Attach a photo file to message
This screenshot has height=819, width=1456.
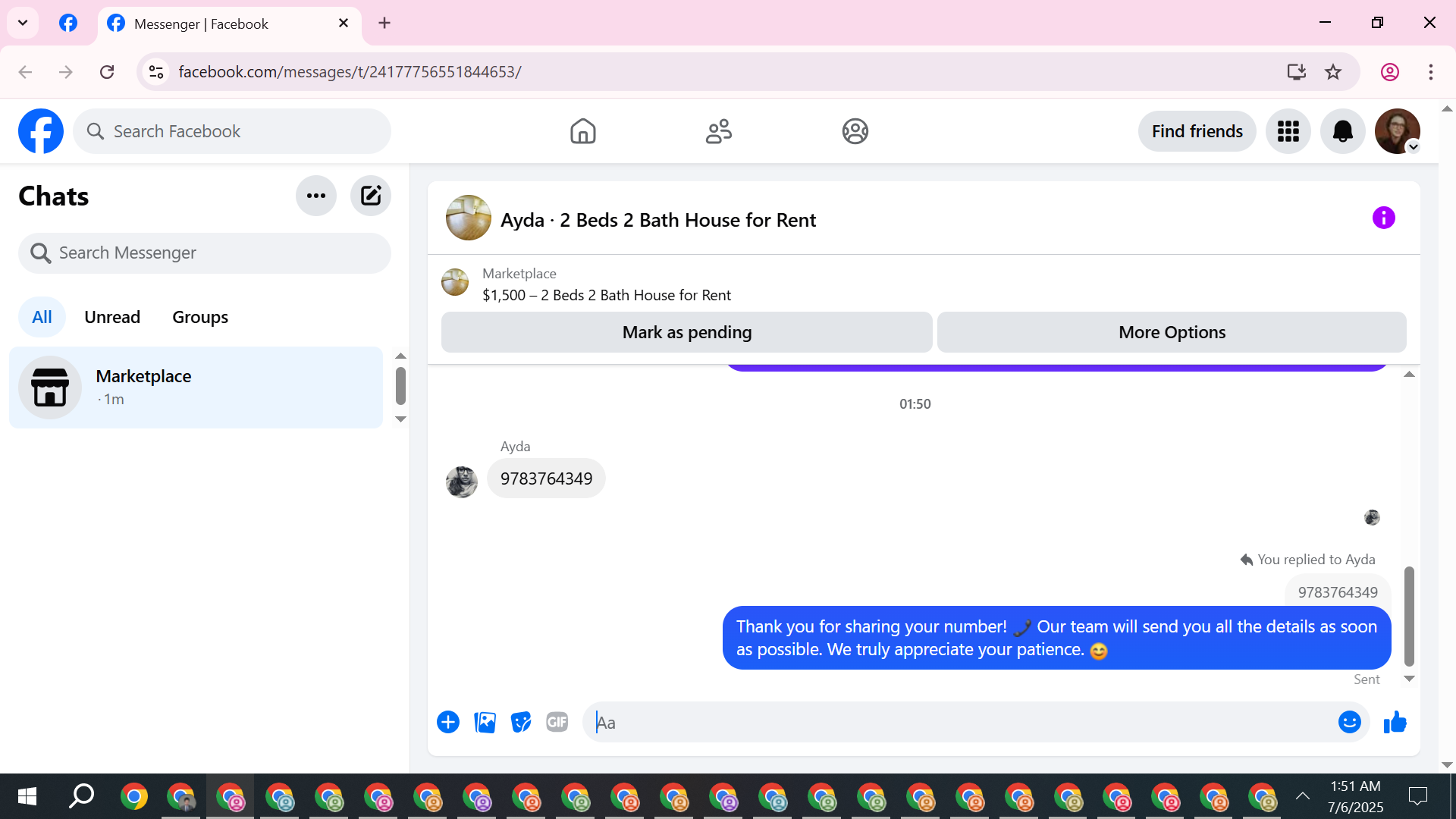(485, 723)
